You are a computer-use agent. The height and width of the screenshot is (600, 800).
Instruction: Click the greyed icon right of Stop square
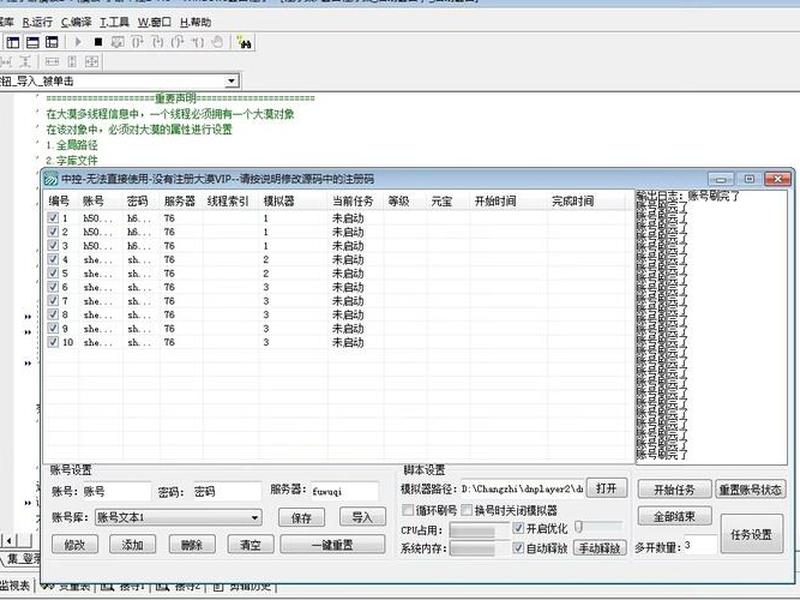pos(118,42)
